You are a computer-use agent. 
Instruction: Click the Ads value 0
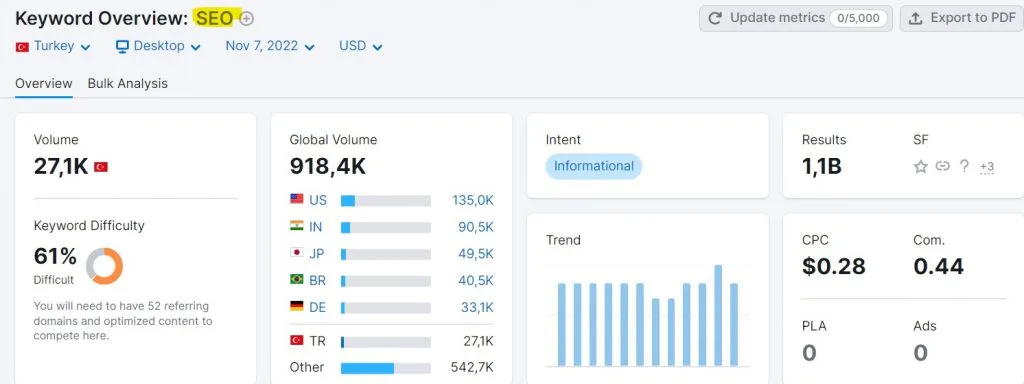pyautogui.click(x=920, y=353)
